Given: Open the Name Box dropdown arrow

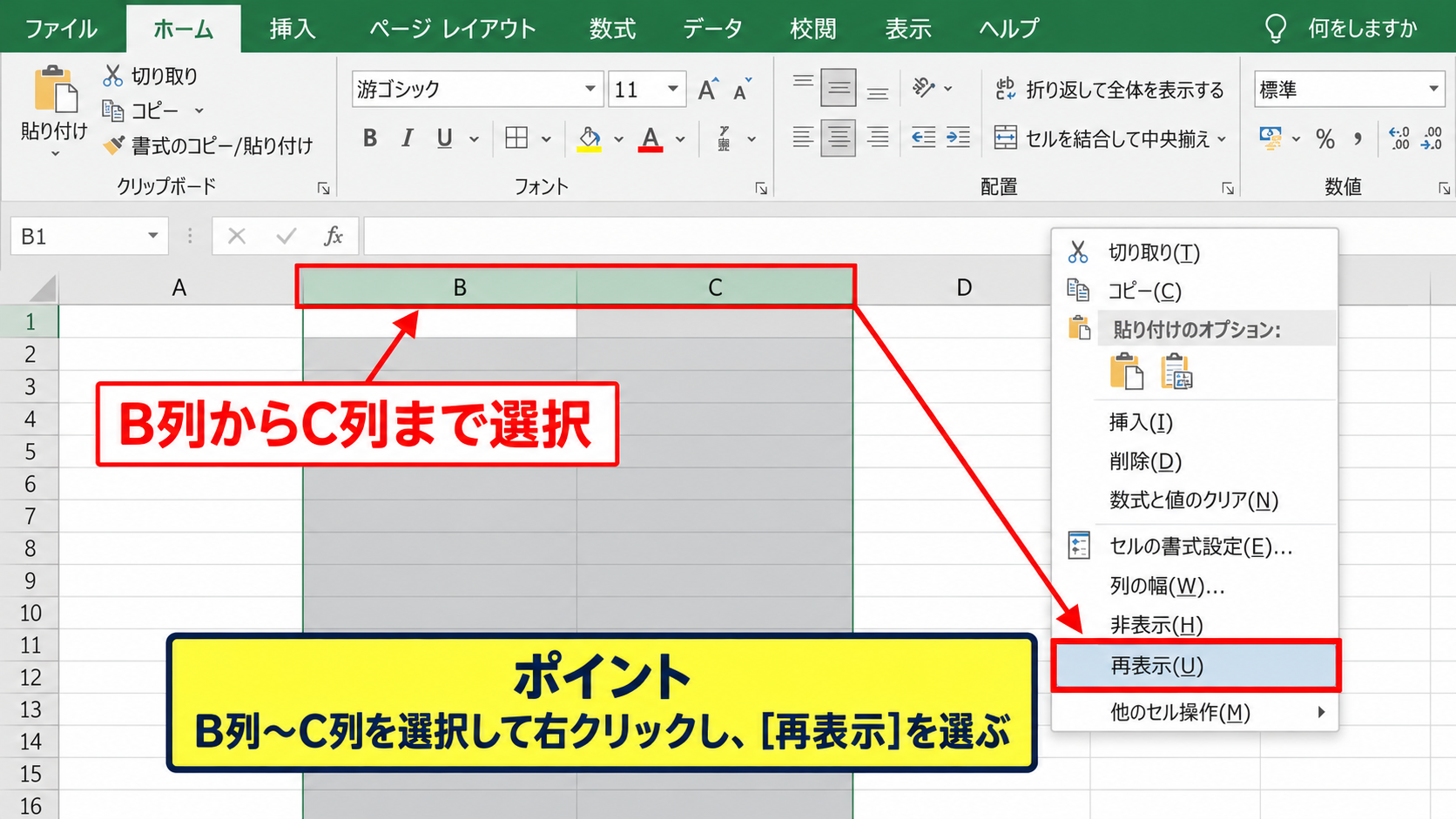Looking at the screenshot, I should point(152,236).
